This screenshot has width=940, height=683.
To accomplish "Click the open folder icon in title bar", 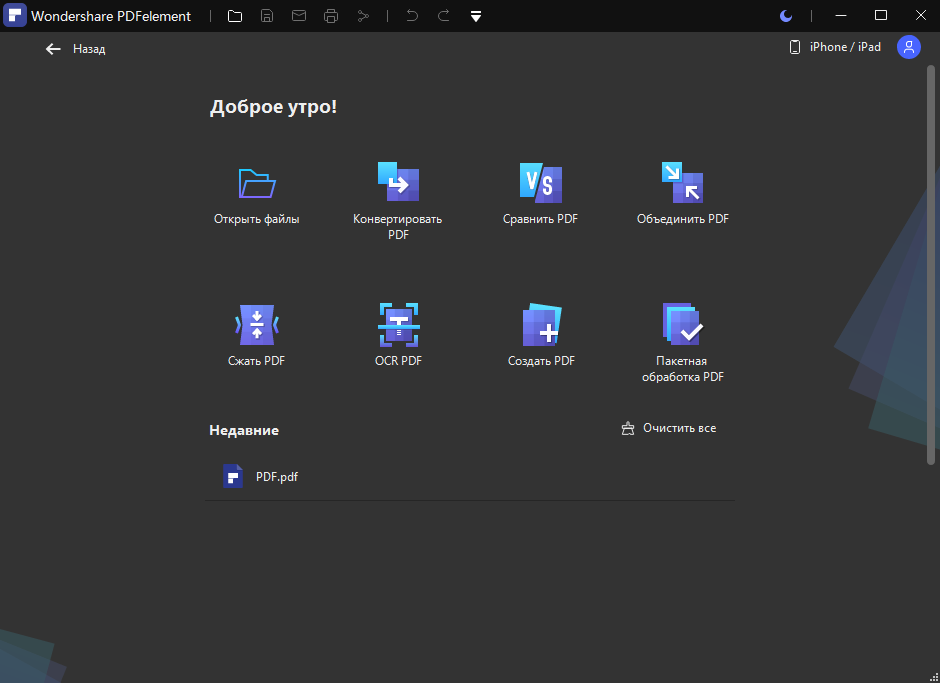I will [235, 16].
